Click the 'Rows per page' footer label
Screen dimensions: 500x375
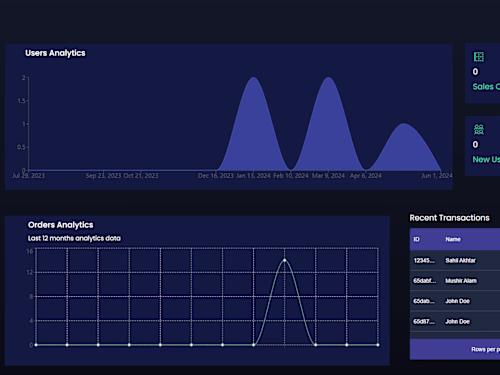click(485, 349)
